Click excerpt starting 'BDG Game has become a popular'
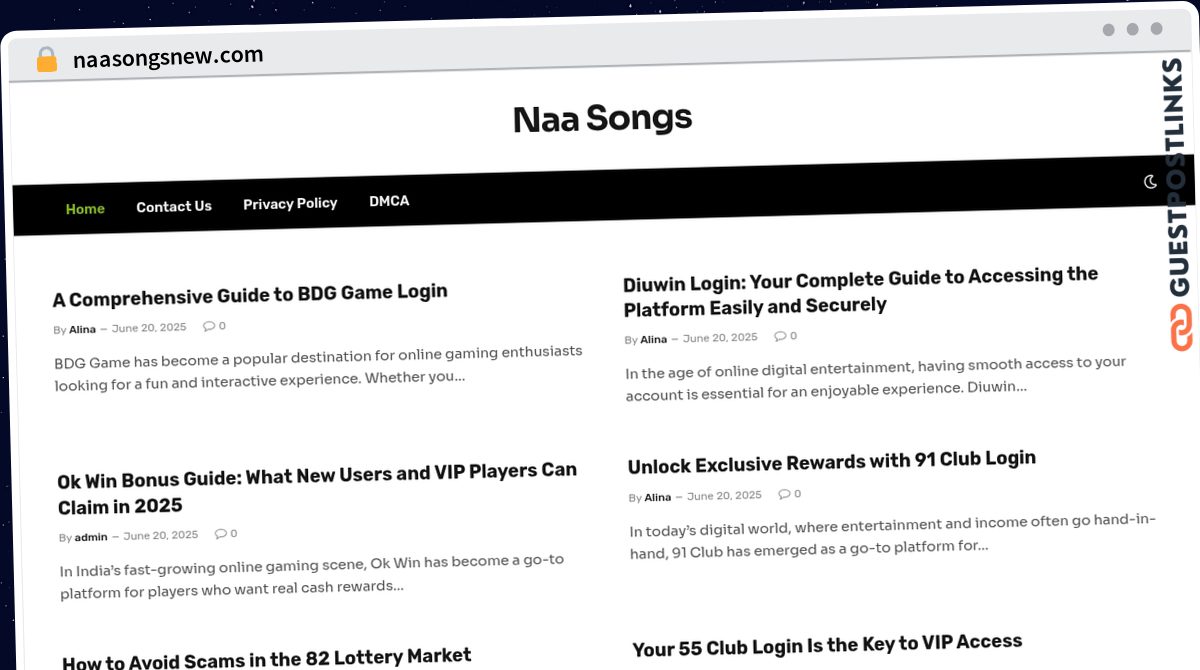This screenshot has width=1200, height=670. pos(318,367)
